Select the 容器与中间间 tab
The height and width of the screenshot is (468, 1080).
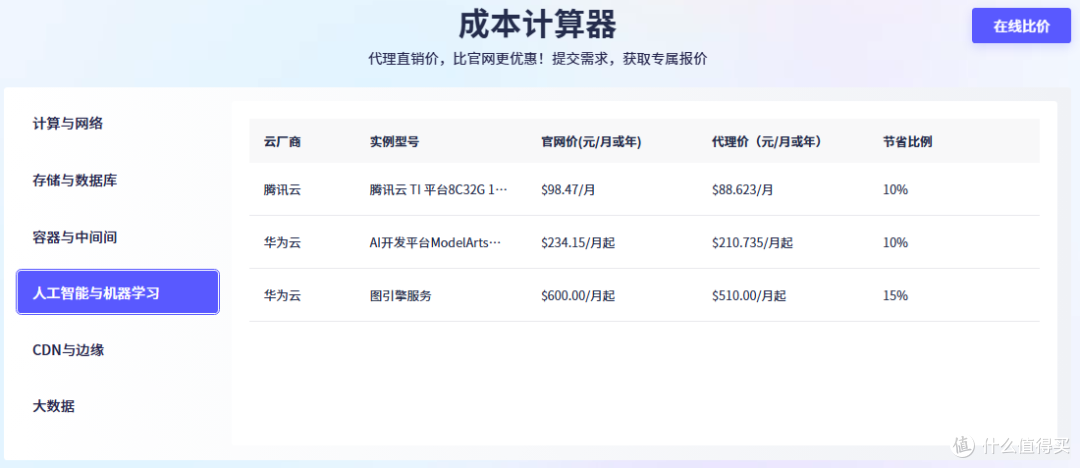pos(75,237)
